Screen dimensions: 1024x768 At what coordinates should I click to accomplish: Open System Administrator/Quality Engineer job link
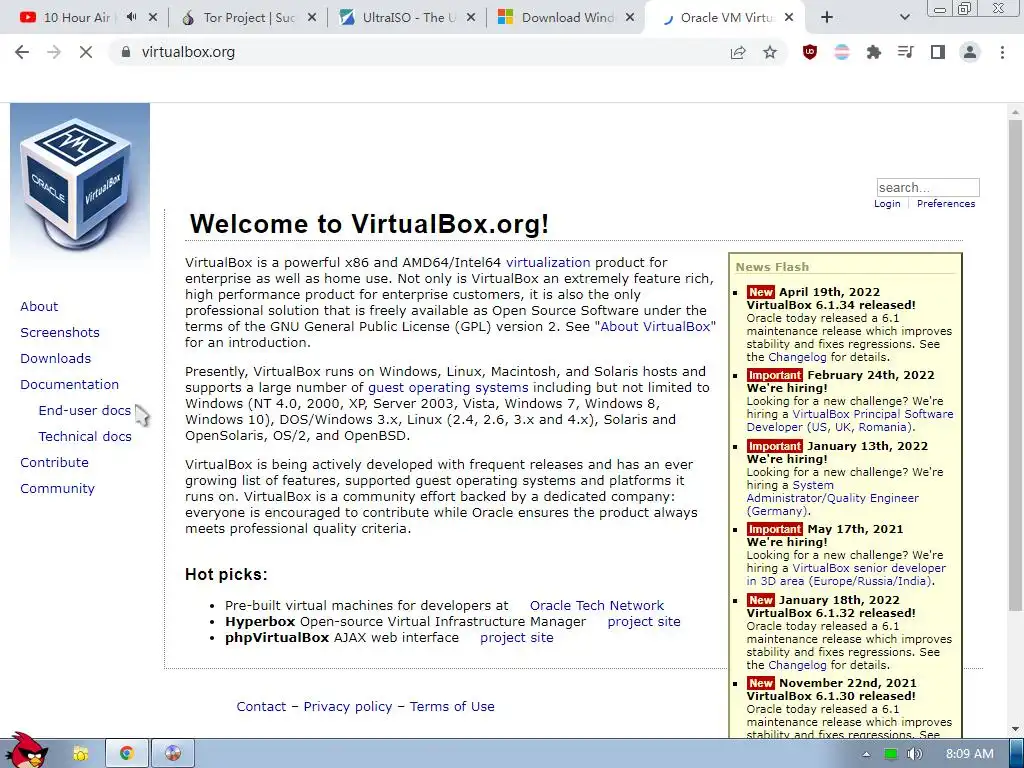pos(833,498)
